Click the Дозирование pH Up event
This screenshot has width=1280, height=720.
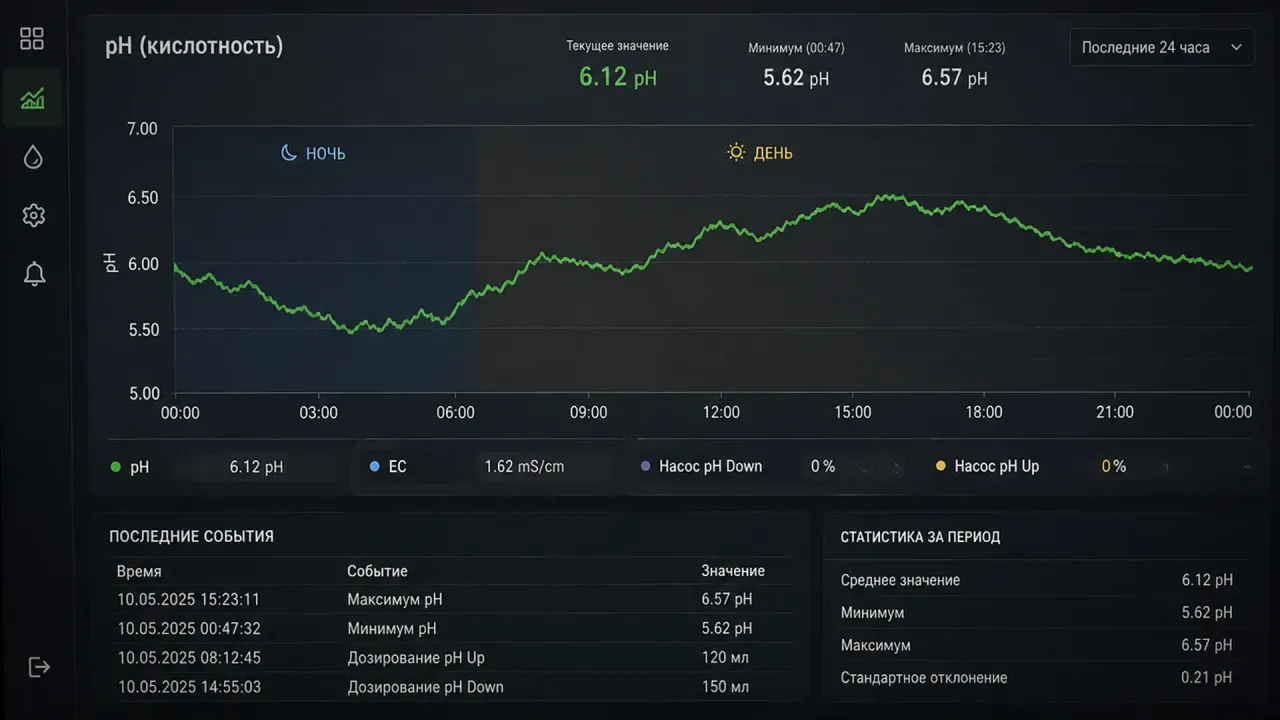[416, 657]
